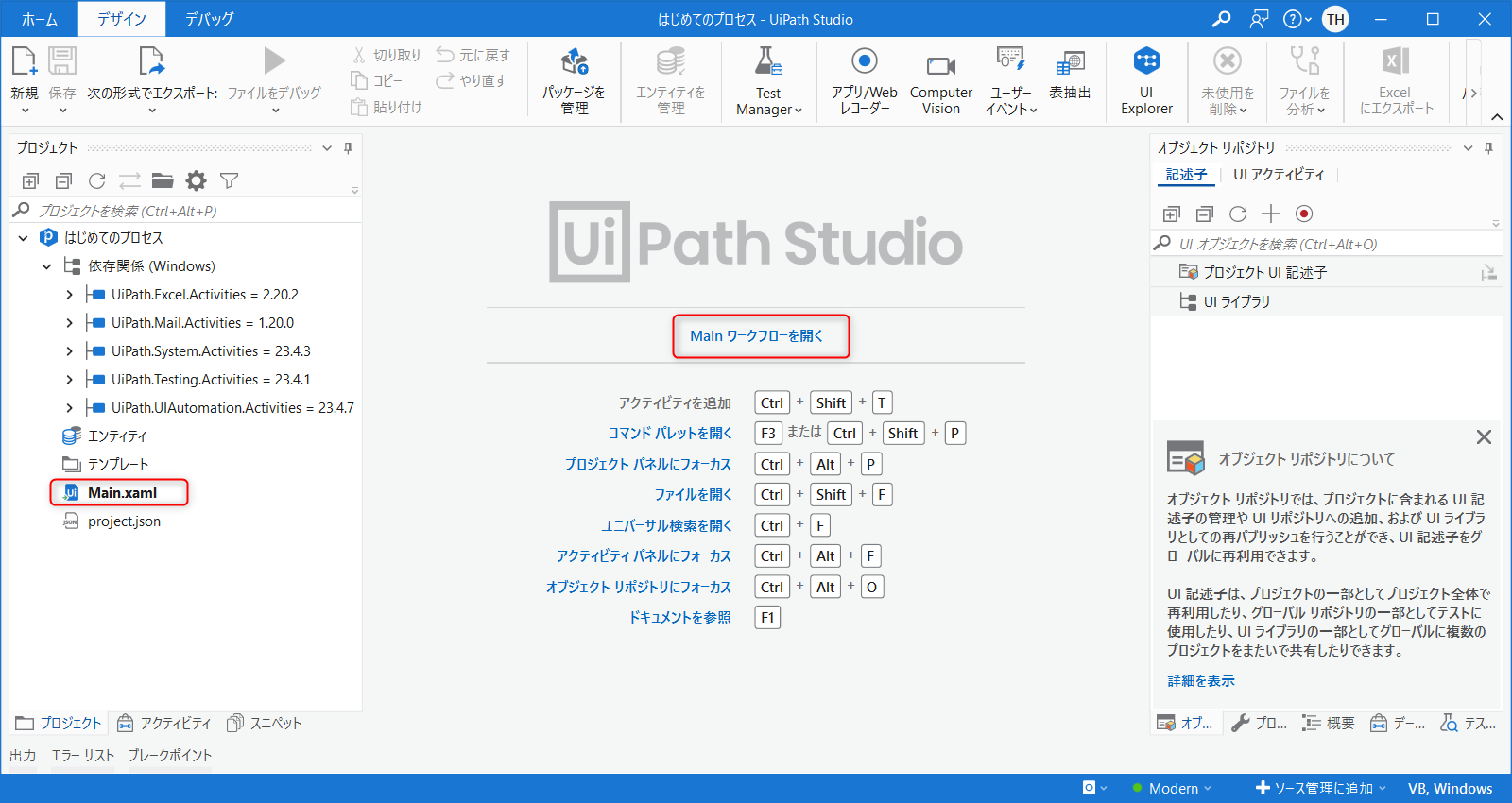
Task: Expand UiPath.Excel.Activities dependency
Action: [69, 295]
